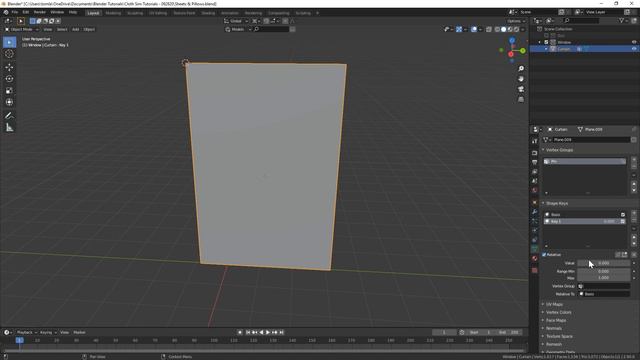Open the Modifier properties wrench tab

click(x=535, y=212)
